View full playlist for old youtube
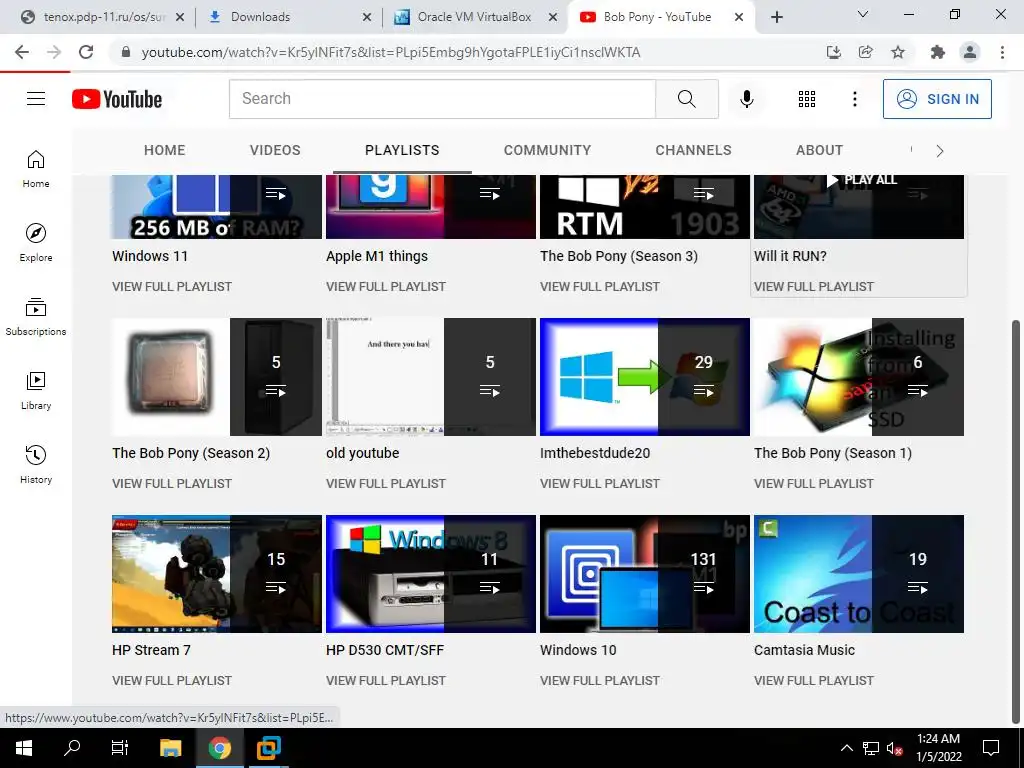This screenshot has height=768, width=1024. 386,484
